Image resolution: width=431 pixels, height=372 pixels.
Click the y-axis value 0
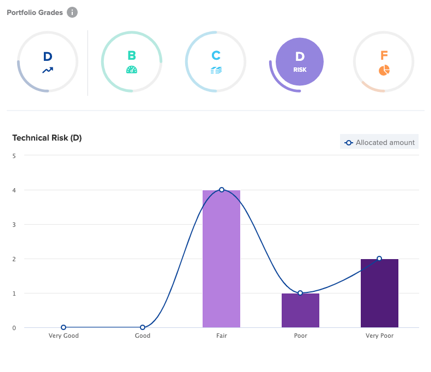14,328
